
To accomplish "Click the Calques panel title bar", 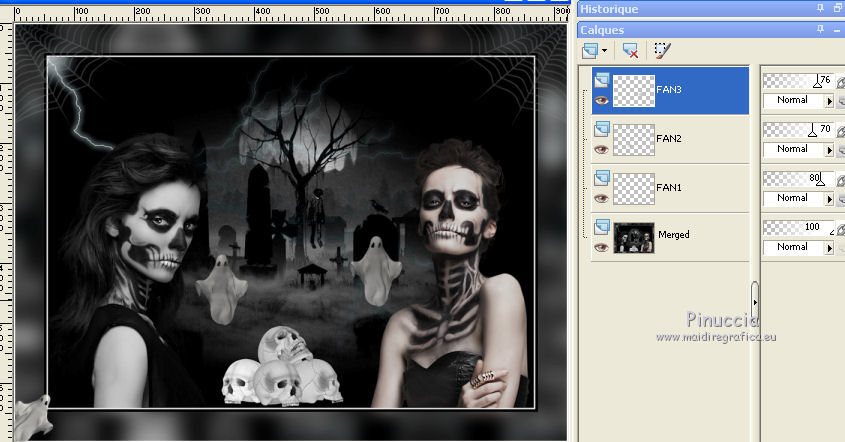I will click(711, 30).
